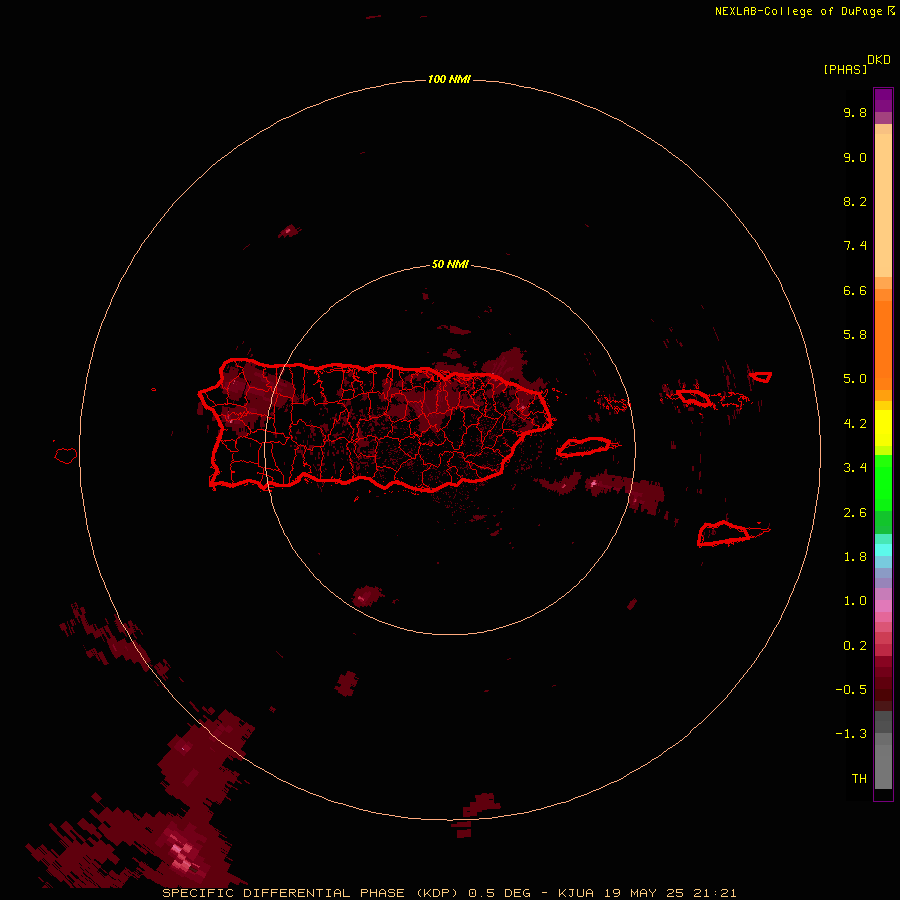Select the 4.2 value on the color scale
This screenshot has width=900, height=900.
click(855, 424)
